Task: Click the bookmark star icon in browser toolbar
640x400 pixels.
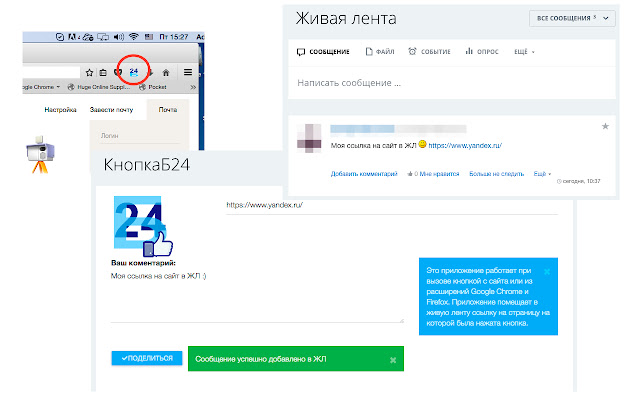Action: pos(89,73)
